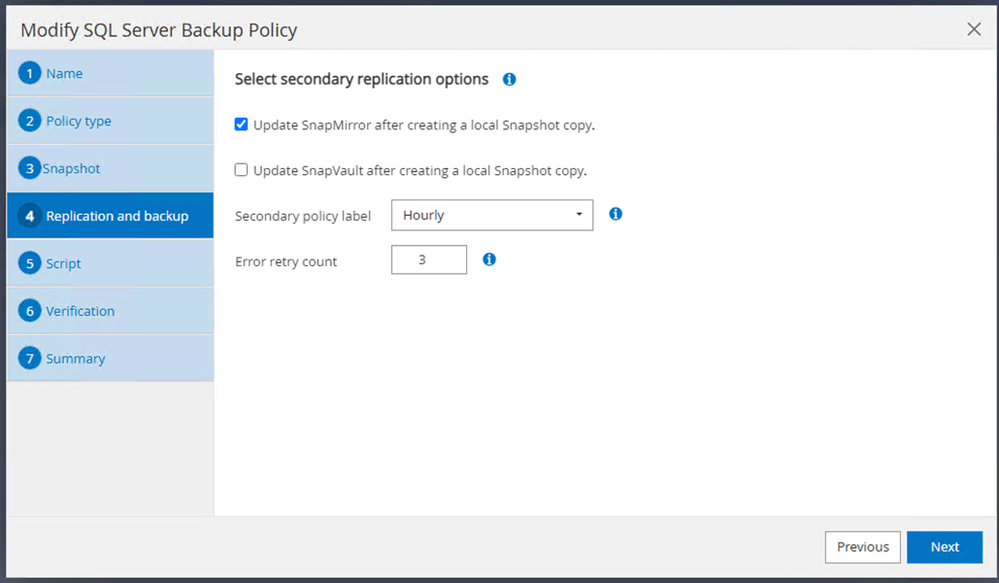Uncheck Update SnapMirror checkbox
The image size is (999, 583).
click(x=241, y=125)
